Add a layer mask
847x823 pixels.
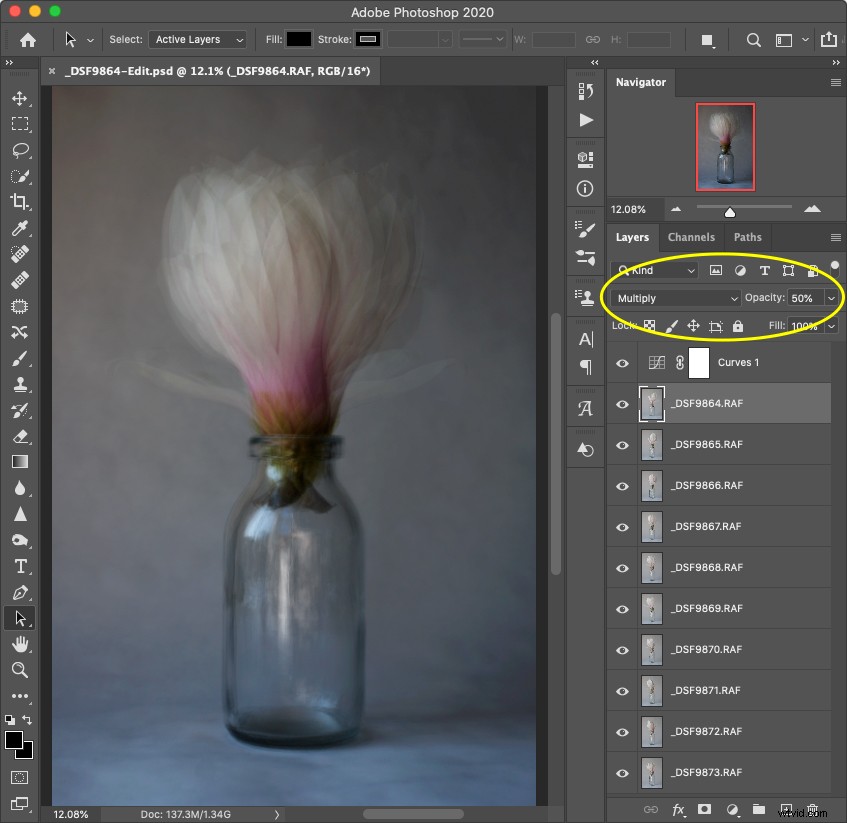706,810
